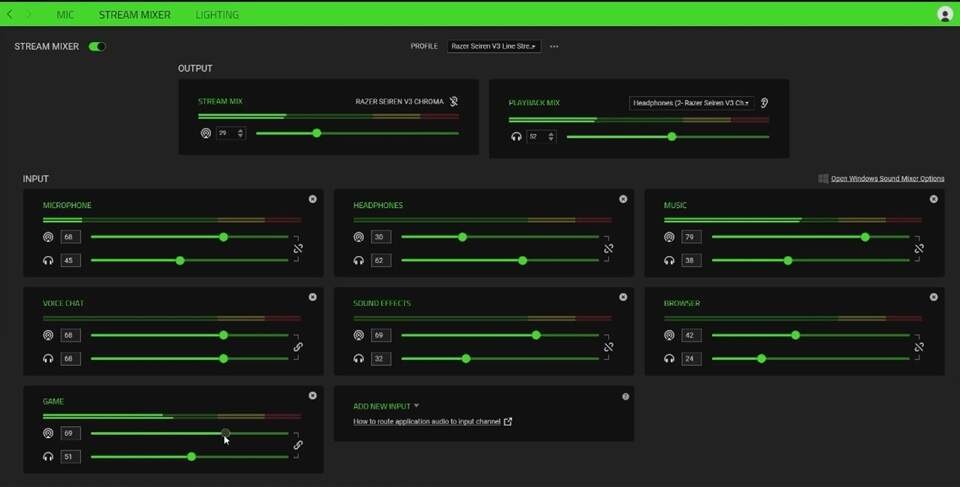Switch to the MIC tab
Viewport: 960px width, 487px height.
point(65,14)
